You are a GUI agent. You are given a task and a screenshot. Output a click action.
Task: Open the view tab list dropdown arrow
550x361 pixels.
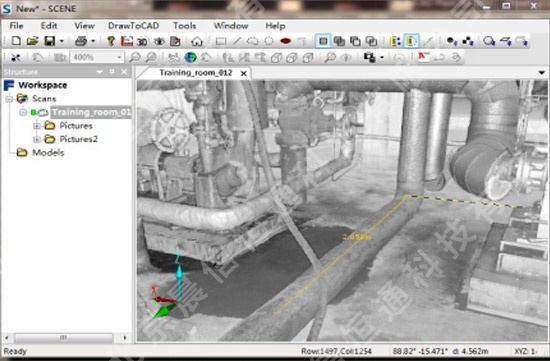tap(542, 73)
